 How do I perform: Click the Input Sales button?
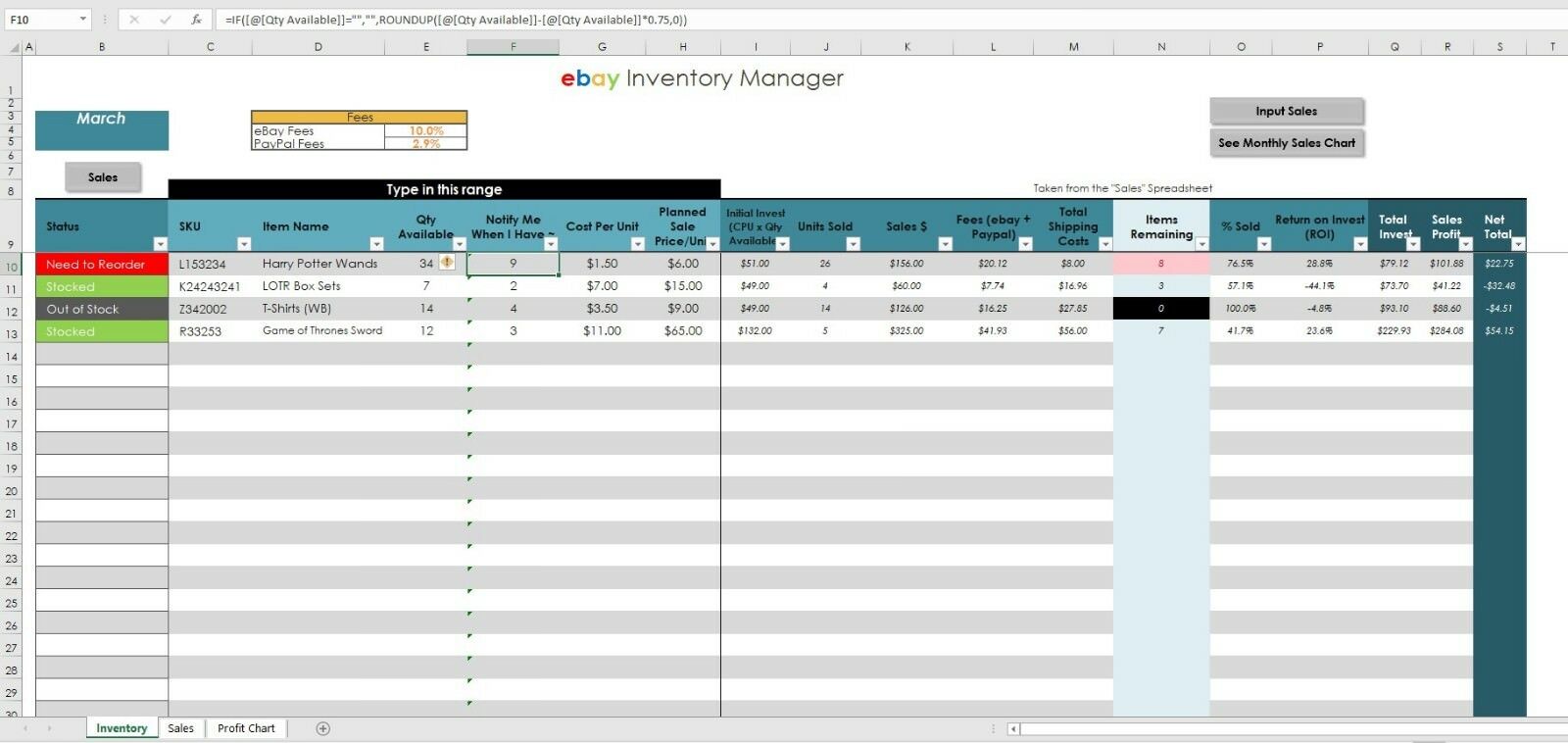tap(1287, 111)
